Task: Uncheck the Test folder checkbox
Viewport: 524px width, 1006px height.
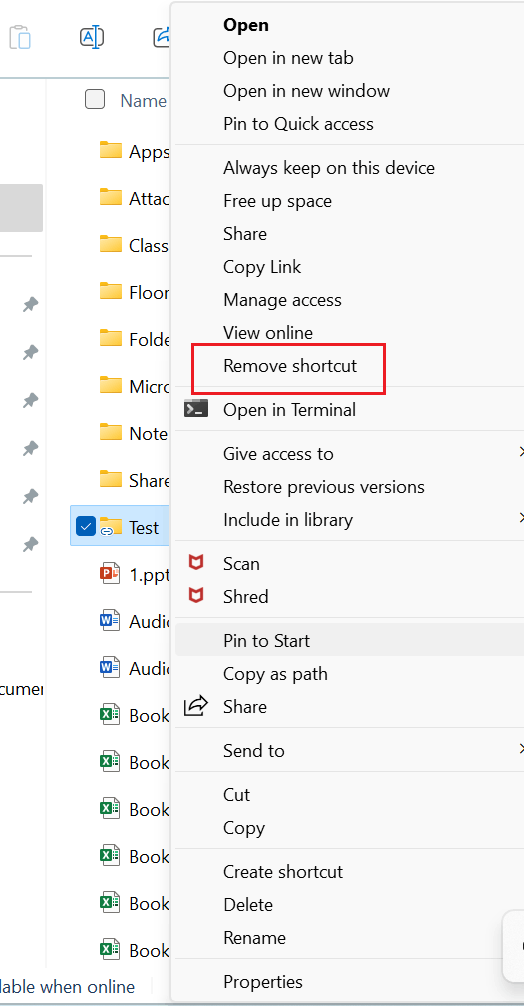Action: (x=85, y=527)
